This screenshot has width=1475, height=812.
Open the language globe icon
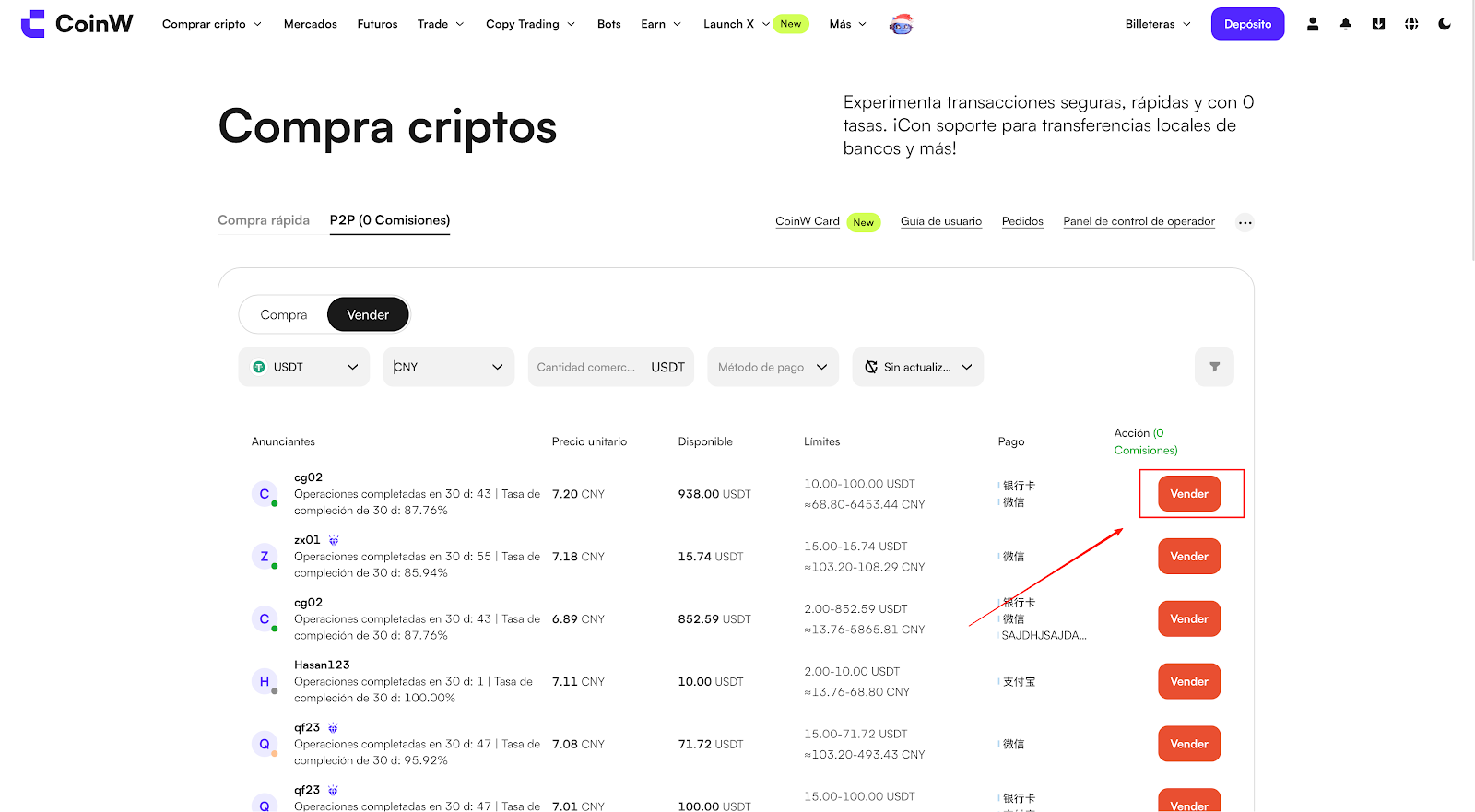click(x=1411, y=24)
